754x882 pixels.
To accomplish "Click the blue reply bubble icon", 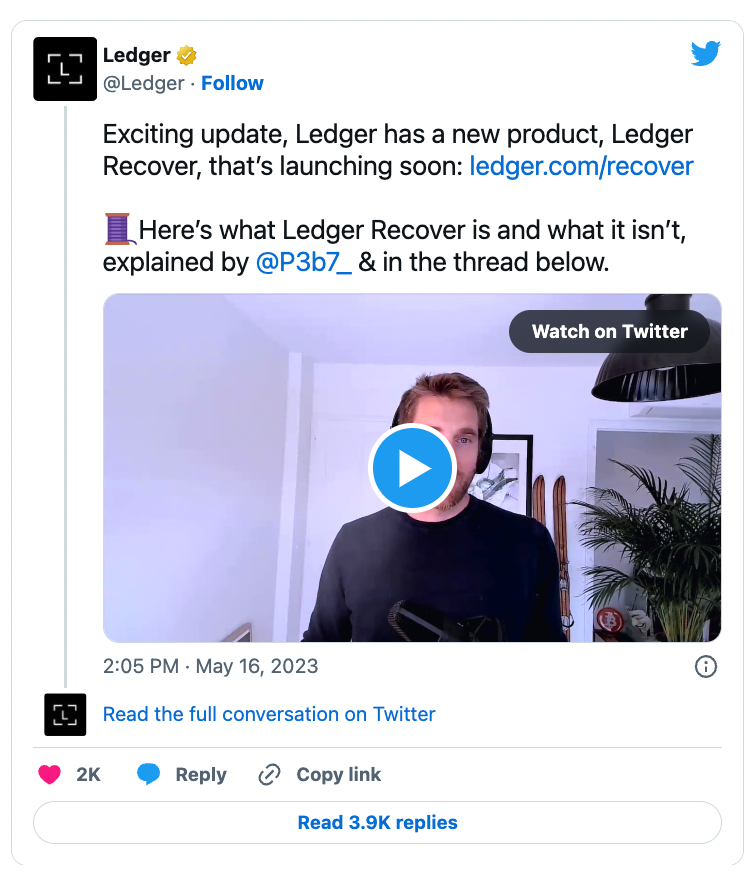I will coord(149,774).
